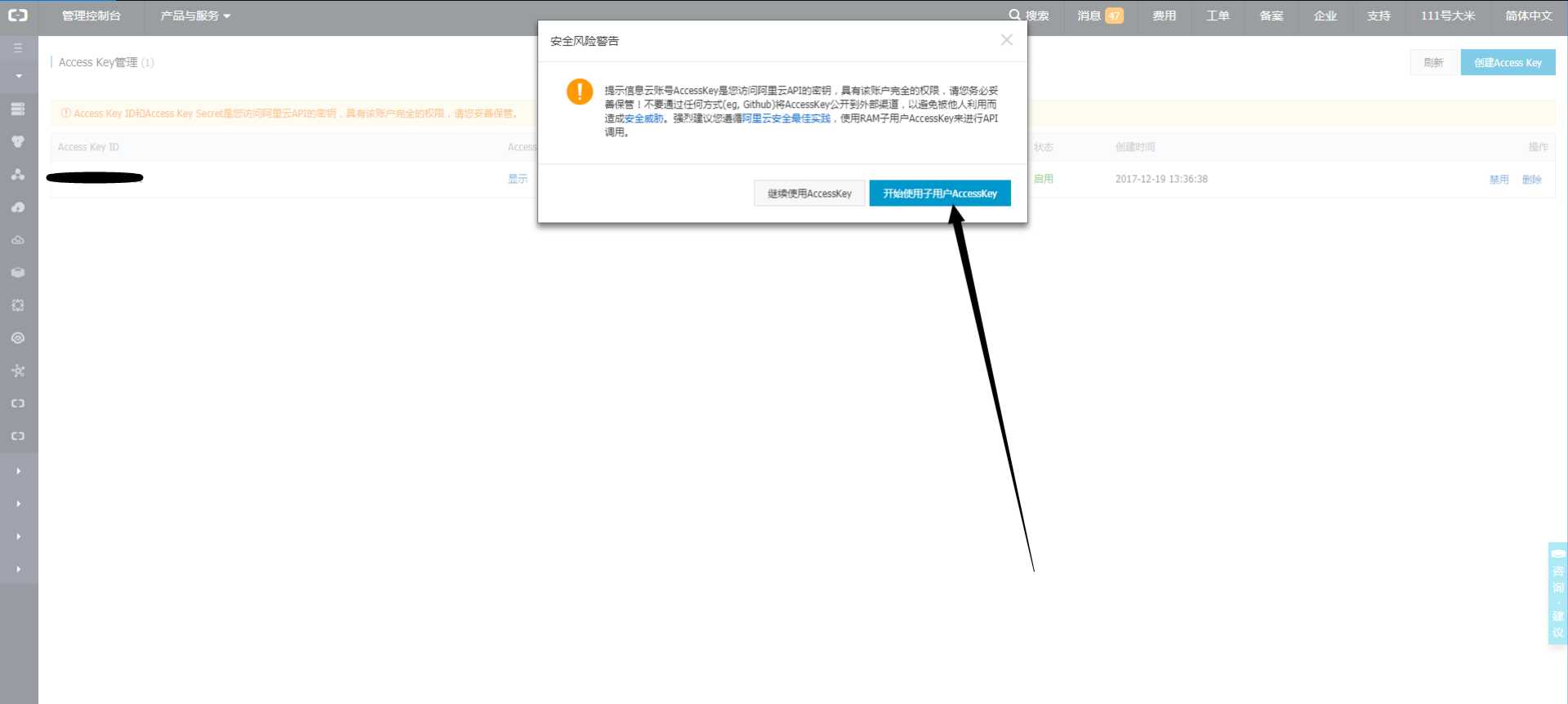Viewport: 1568px width, 704px height.
Task: Open the 费用 menu
Action: (x=1164, y=16)
